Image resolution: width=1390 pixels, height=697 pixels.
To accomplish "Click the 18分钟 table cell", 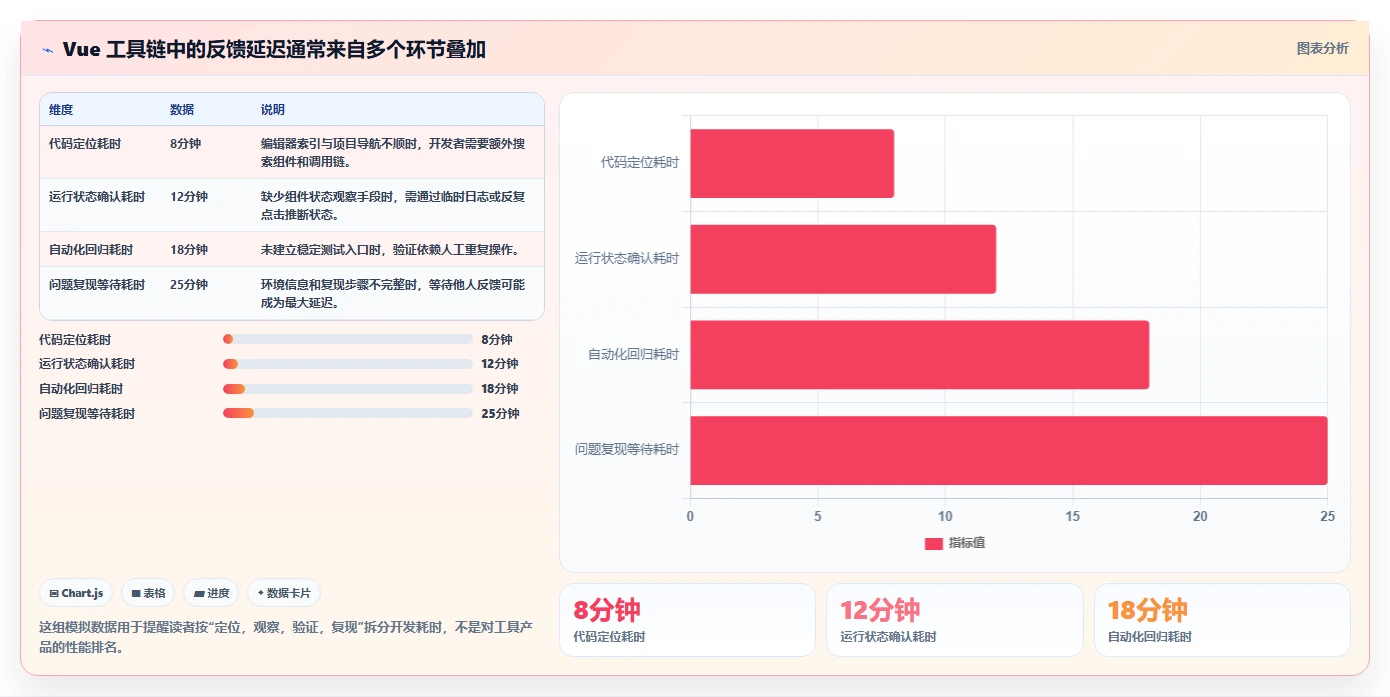I will click(189, 250).
